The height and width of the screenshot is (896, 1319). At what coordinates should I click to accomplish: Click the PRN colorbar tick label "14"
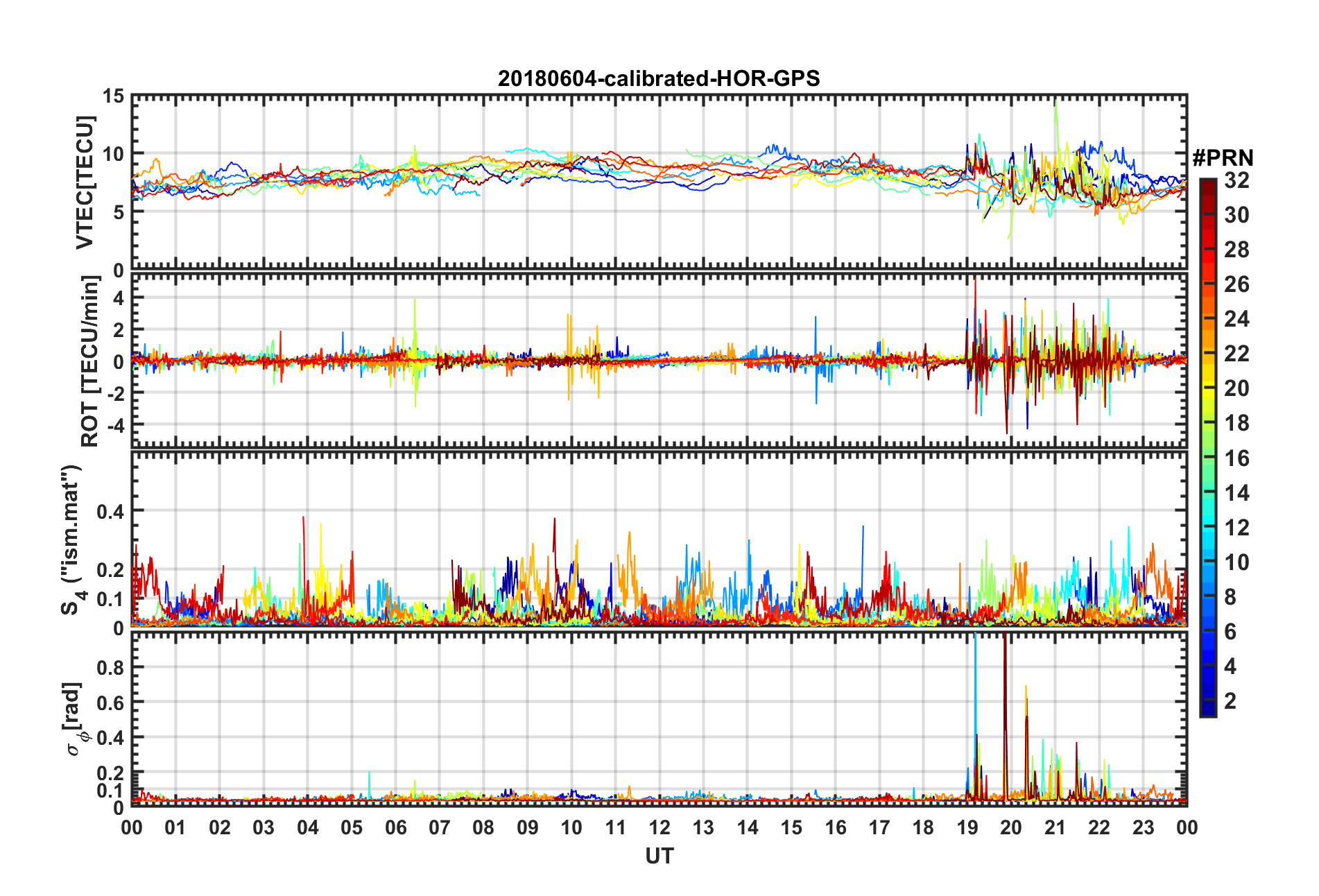pyautogui.click(x=1236, y=493)
